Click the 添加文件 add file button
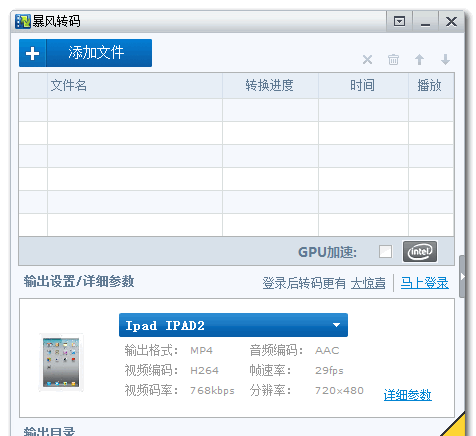This screenshot has width=476, height=436. coord(85,53)
